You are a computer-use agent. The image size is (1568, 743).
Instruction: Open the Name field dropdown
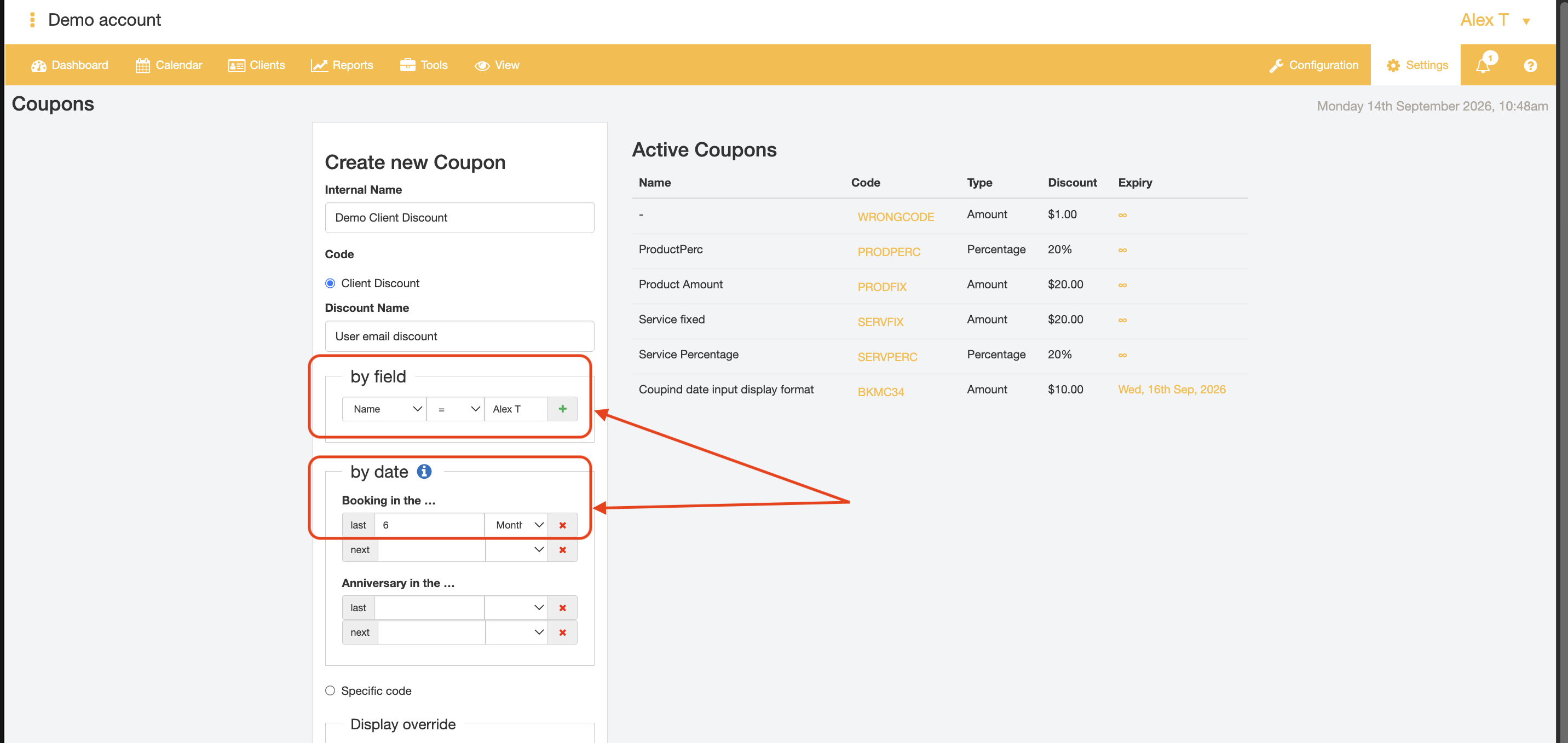(x=384, y=409)
